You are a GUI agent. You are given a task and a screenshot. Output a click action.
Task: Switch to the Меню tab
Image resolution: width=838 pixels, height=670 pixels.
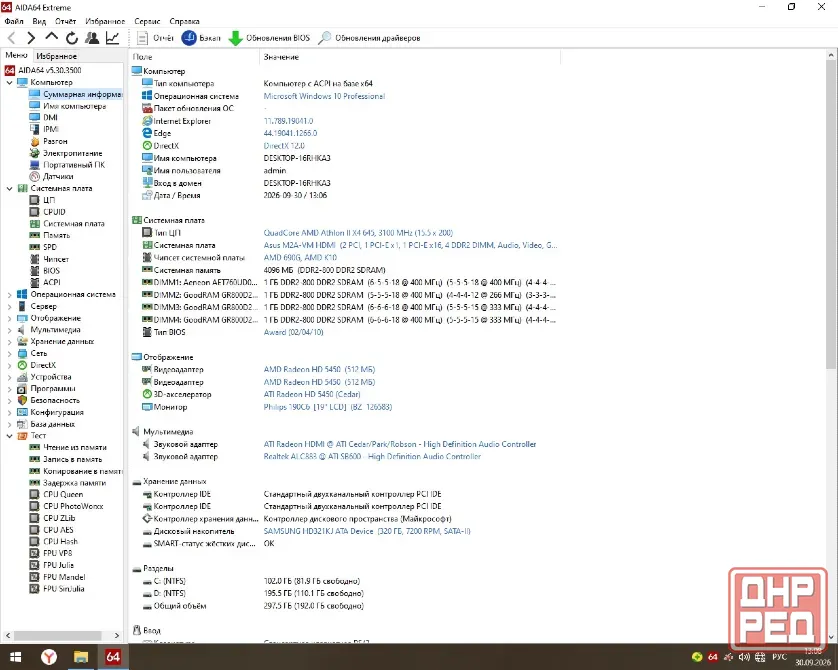16,55
